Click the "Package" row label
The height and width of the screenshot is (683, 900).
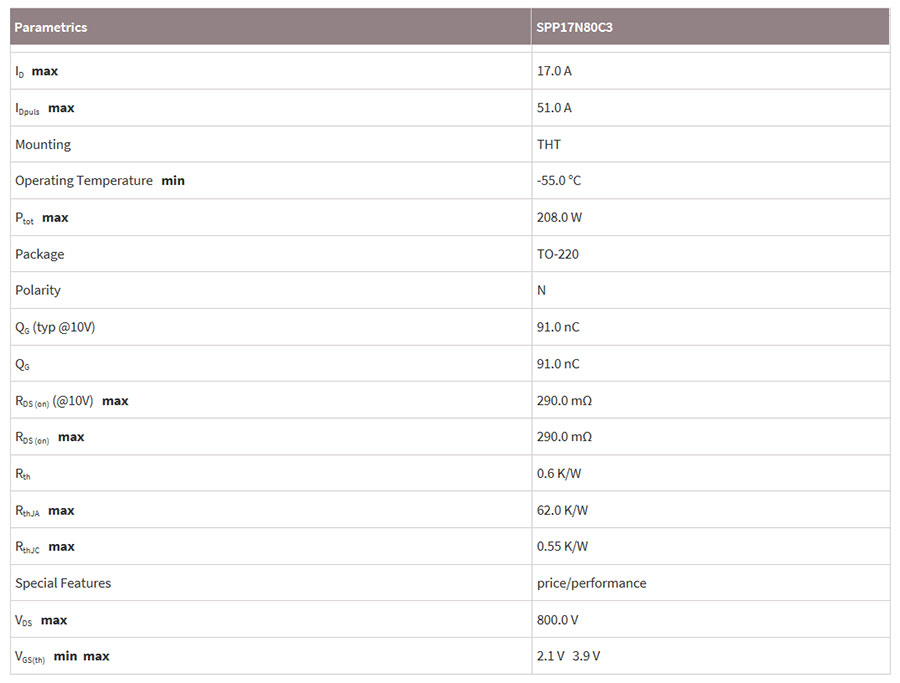click(x=40, y=254)
